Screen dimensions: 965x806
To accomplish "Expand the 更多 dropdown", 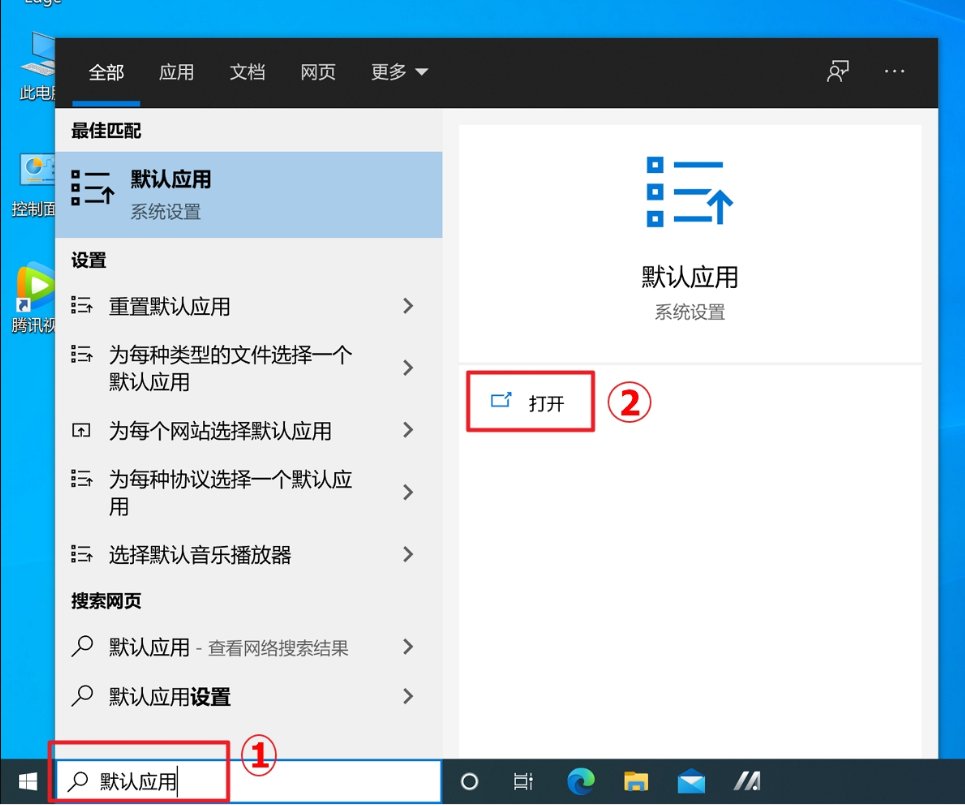I will coord(399,72).
